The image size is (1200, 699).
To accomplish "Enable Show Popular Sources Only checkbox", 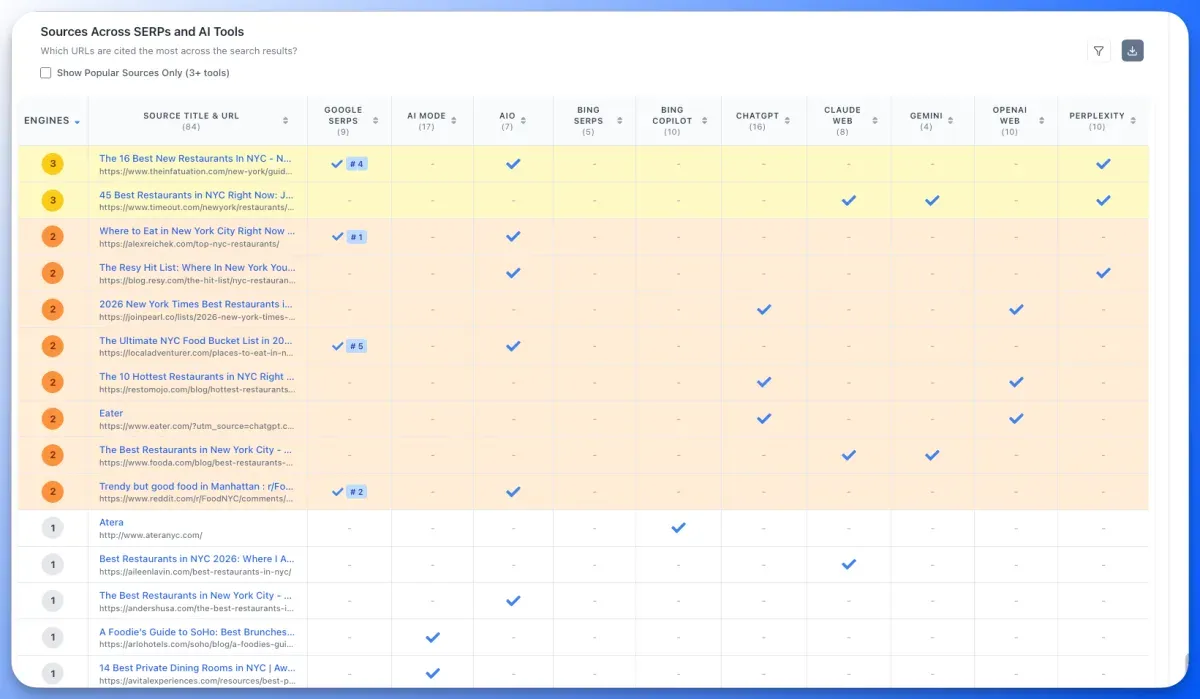I will 46,73.
